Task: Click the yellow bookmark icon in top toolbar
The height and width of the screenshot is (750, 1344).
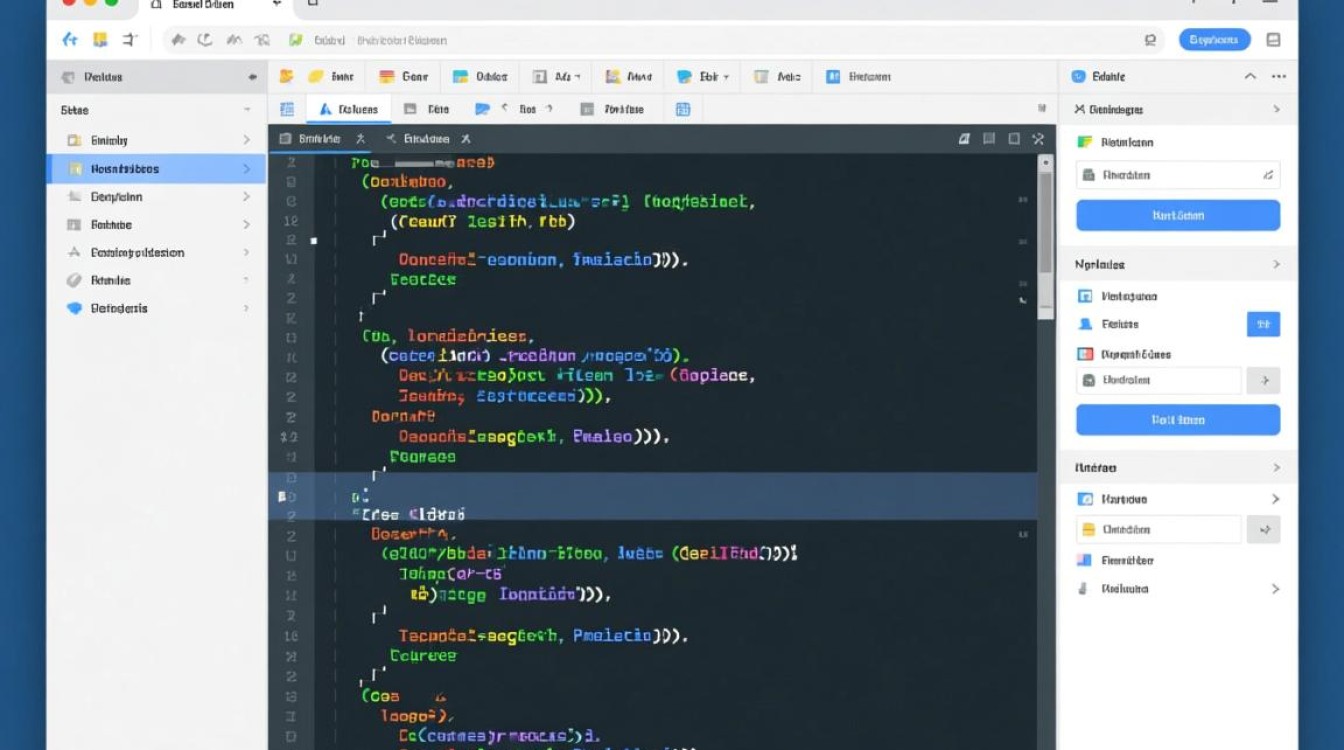Action: click(x=99, y=40)
